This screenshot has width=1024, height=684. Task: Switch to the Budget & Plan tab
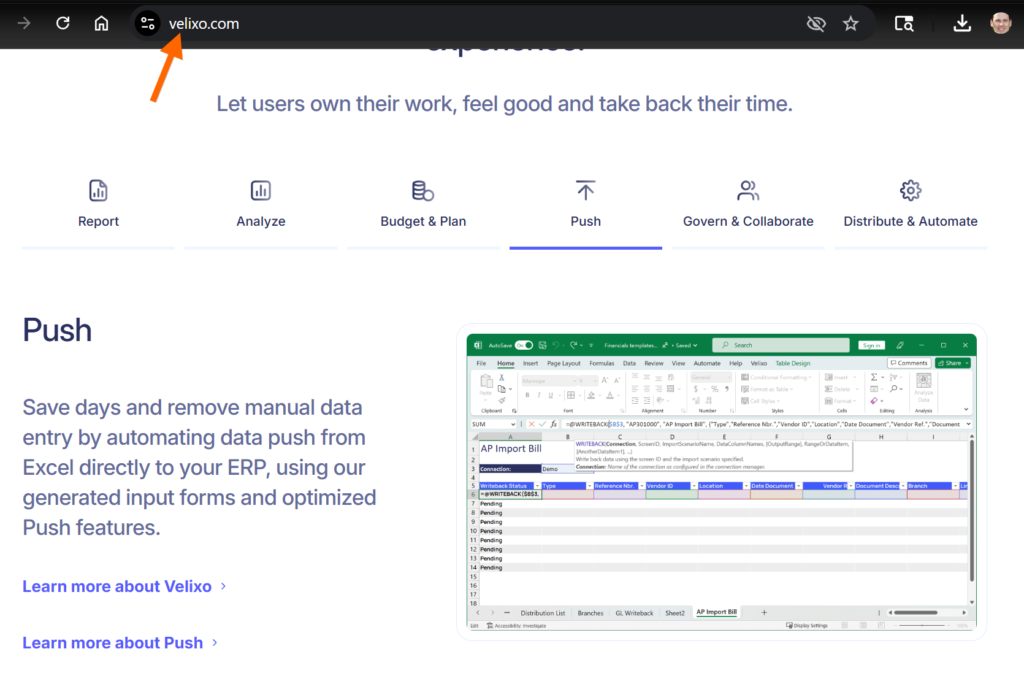(423, 206)
